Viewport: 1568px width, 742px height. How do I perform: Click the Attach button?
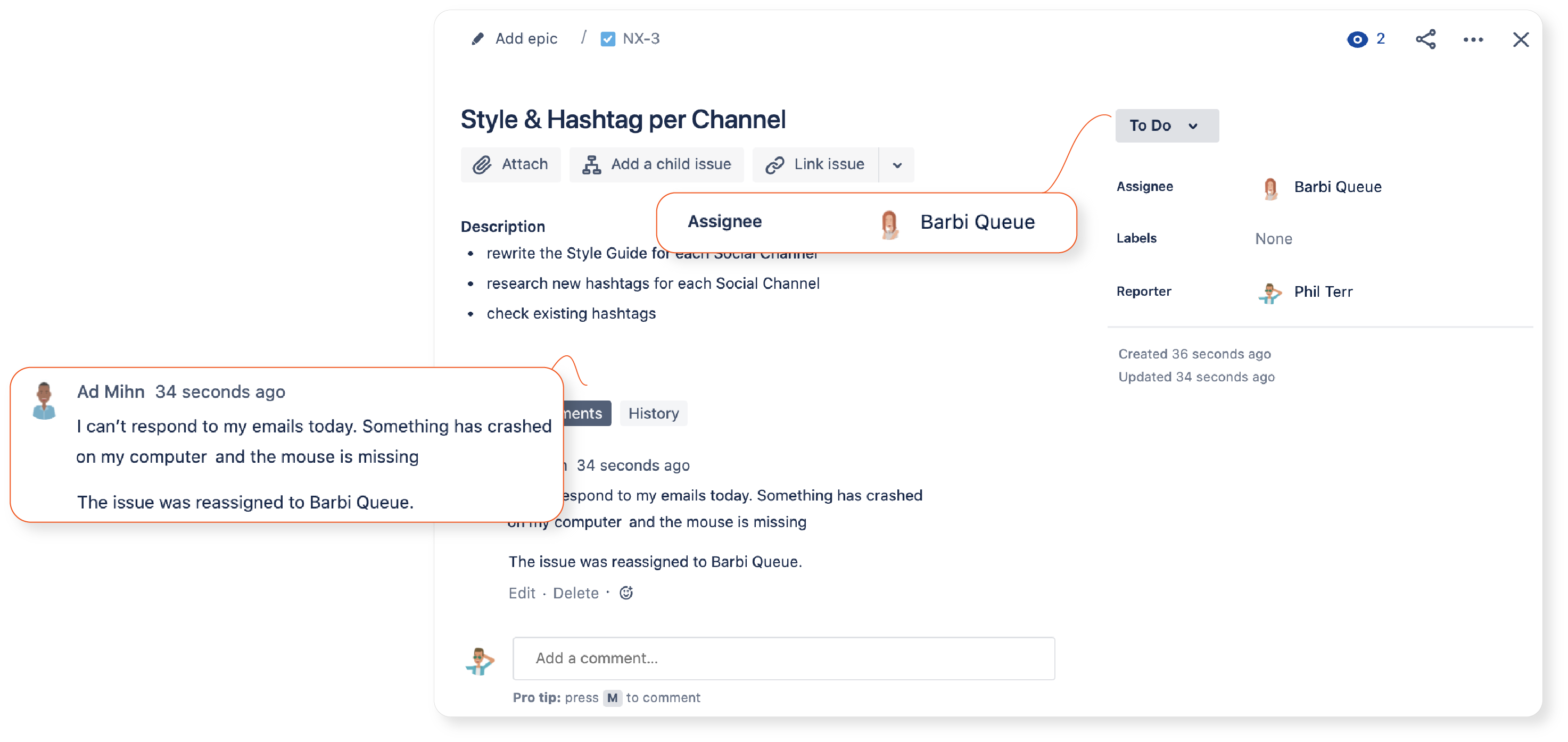510,164
